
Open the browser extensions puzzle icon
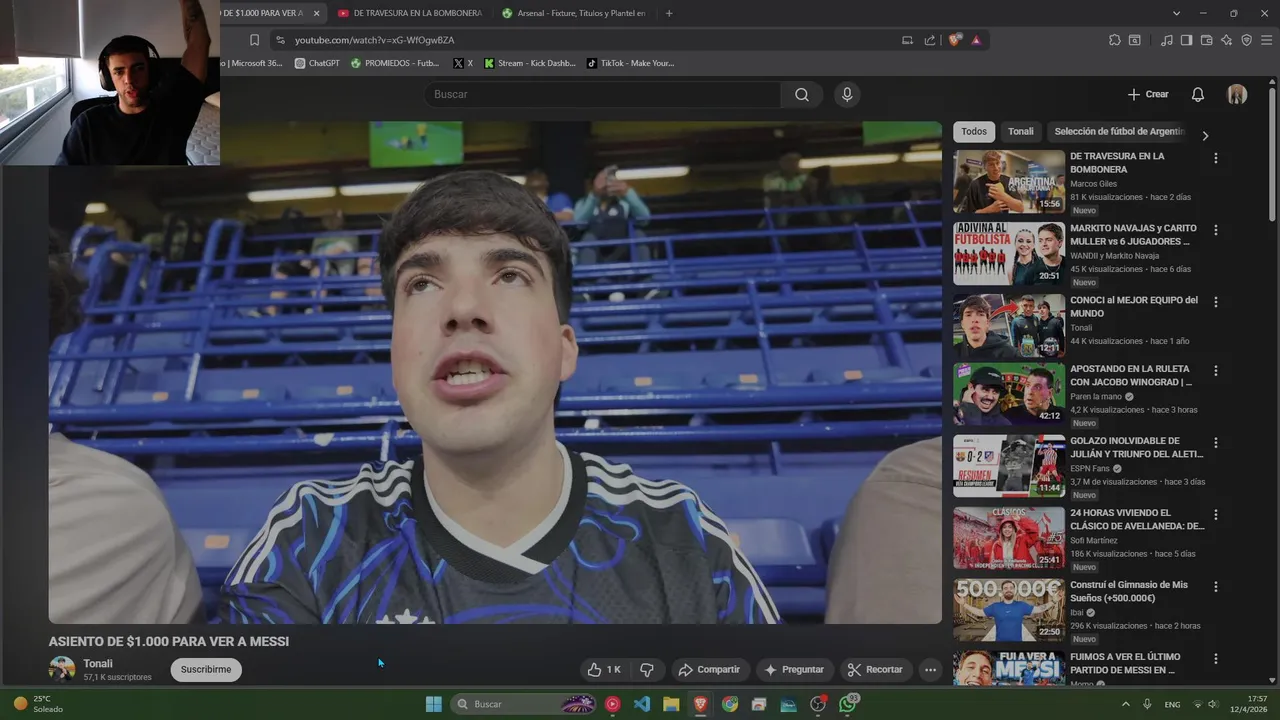tap(1114, 40)
